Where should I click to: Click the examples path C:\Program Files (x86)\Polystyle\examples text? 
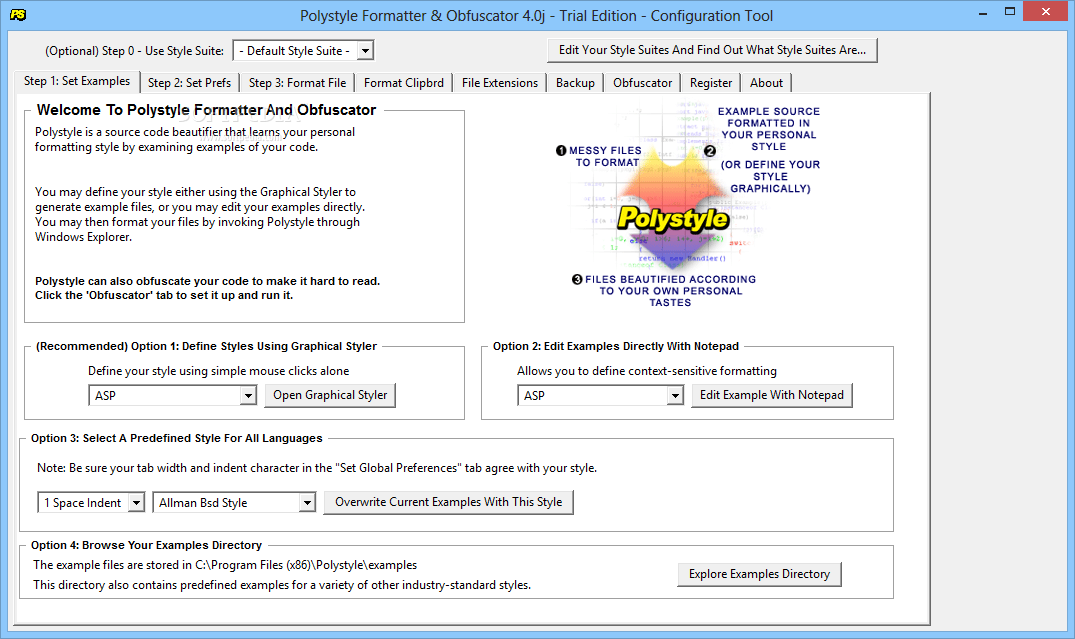click(x=306, y=565)
